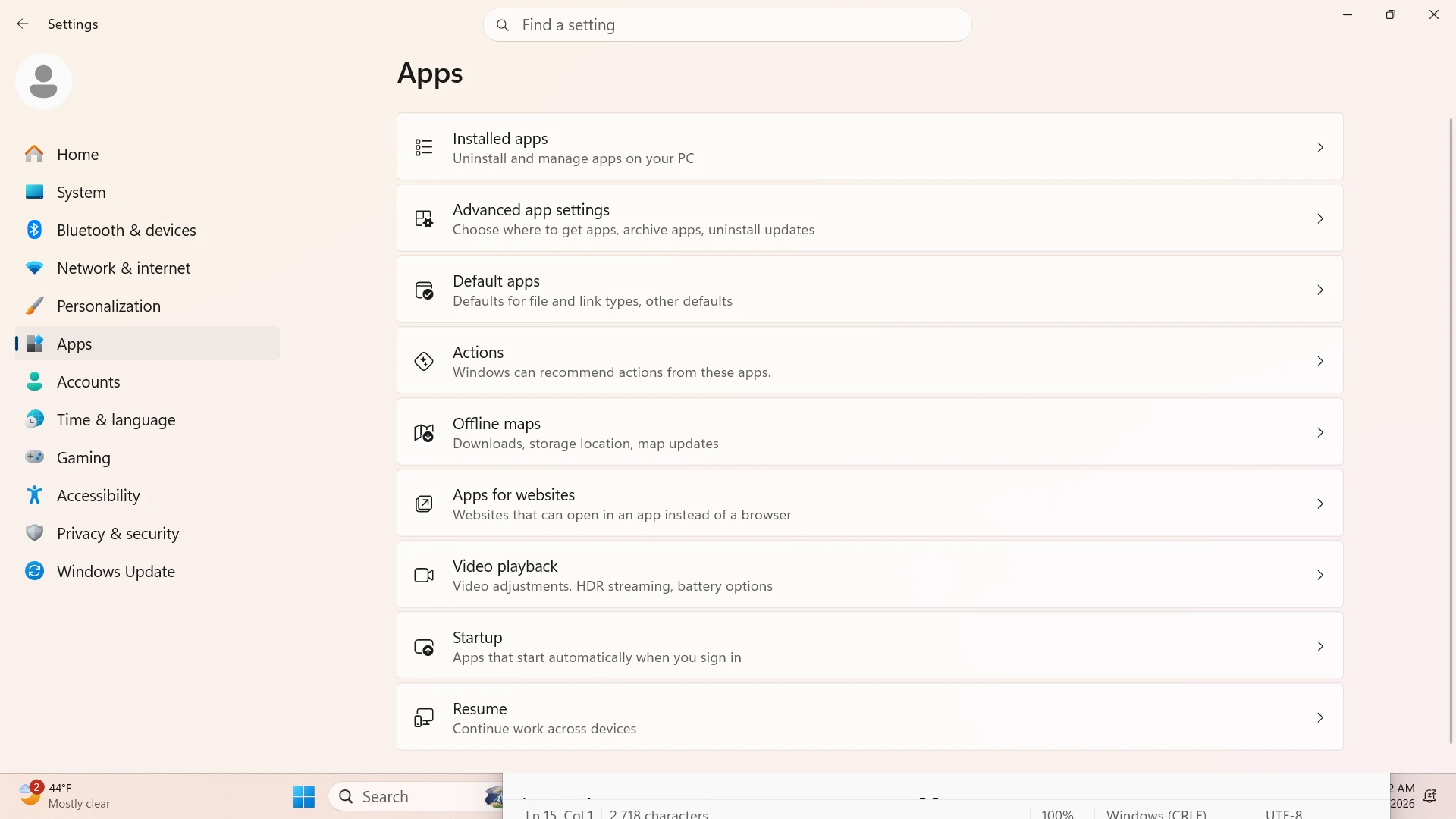Click the Time & language globe icon
Image resolution: width=1456 pixels, height=819 pixels.
pyautogui.click(x=34, y=419)
